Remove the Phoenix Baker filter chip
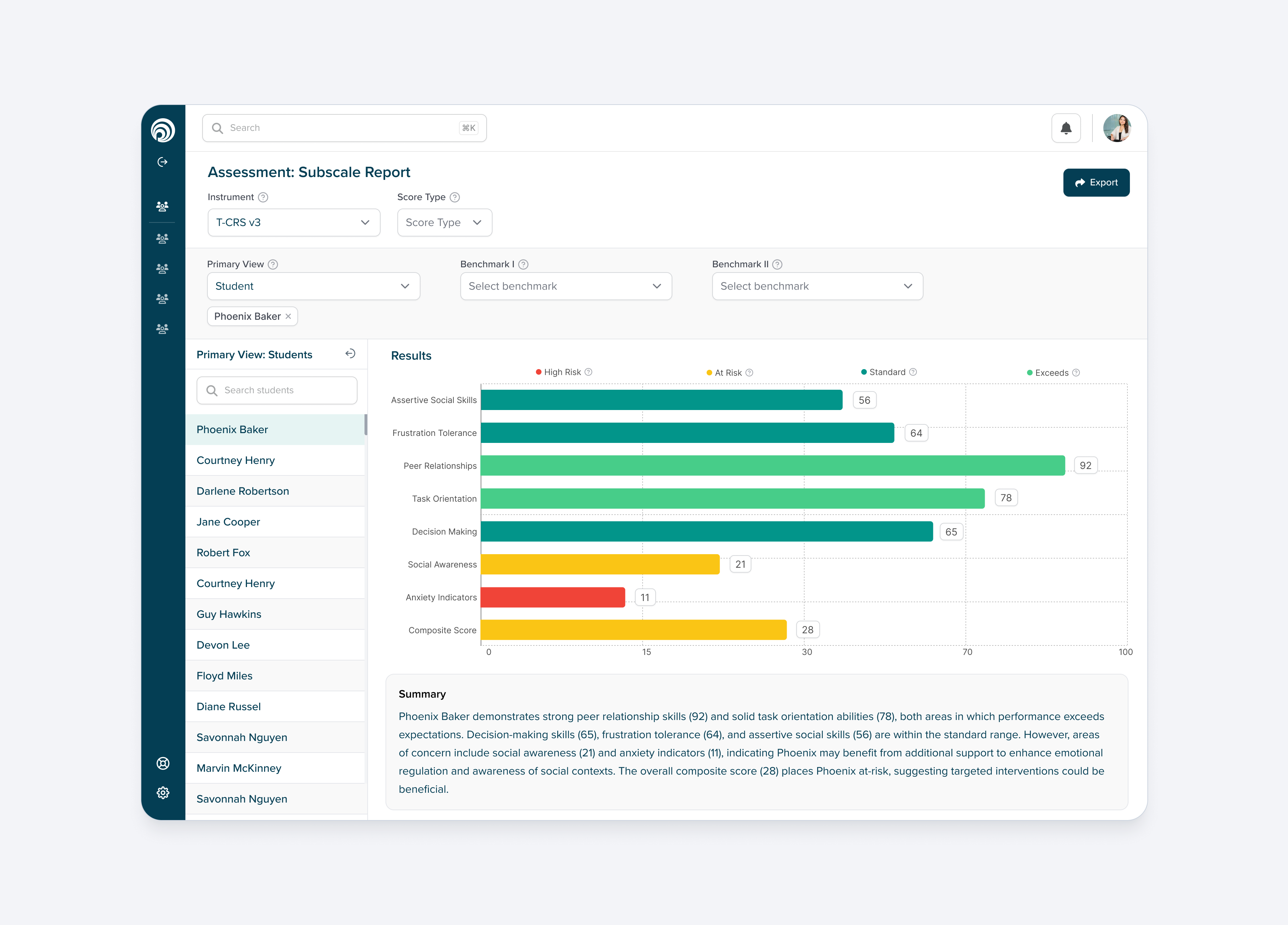This screenshot has width=1288, height=925. 288,316
